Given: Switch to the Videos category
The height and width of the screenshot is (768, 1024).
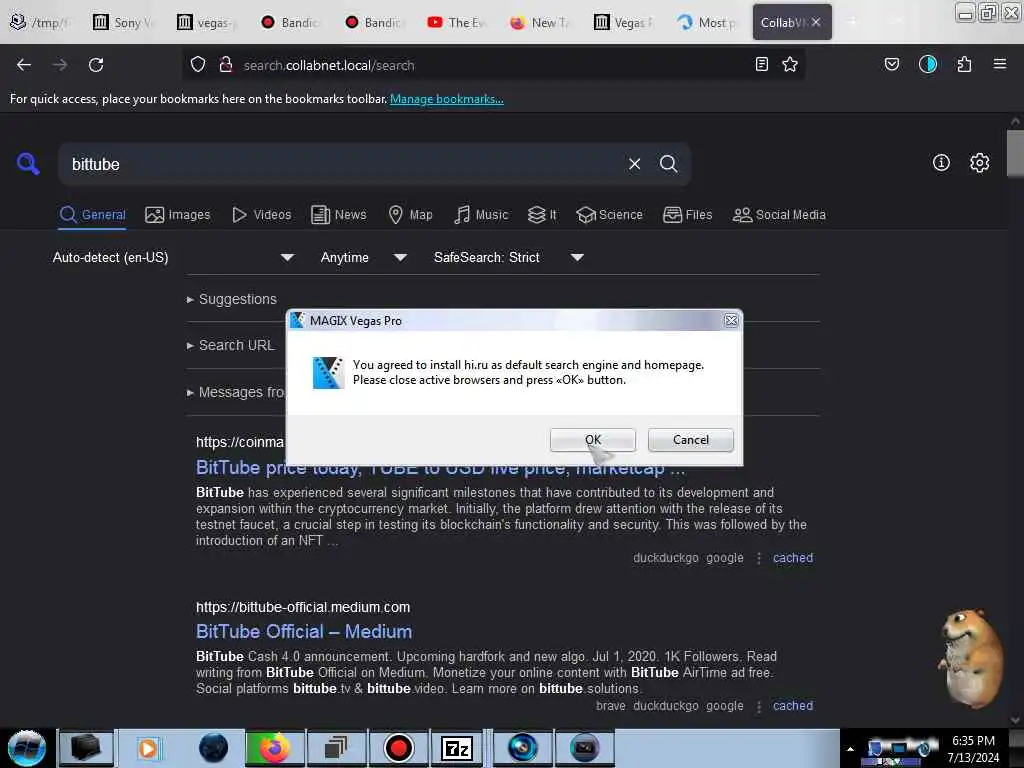Looking at the screenshot, I should point(261,215).
